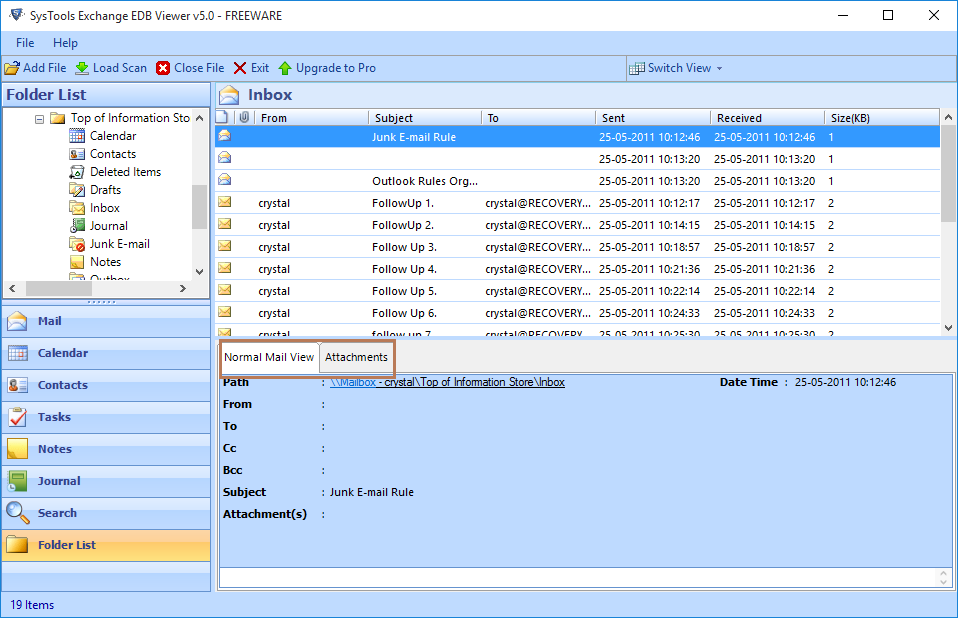Select Deleted Items folder in tree
Viewport: 958px width, 618px height.
125,172
